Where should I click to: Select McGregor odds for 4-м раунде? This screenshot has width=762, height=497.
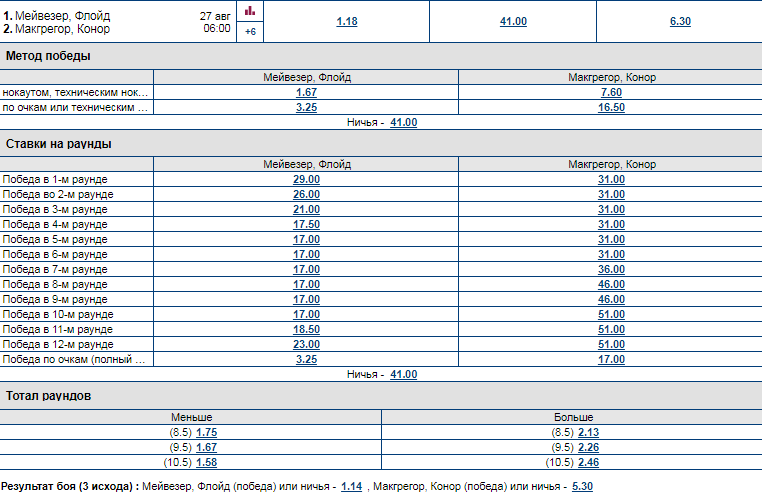click(611, 224)
